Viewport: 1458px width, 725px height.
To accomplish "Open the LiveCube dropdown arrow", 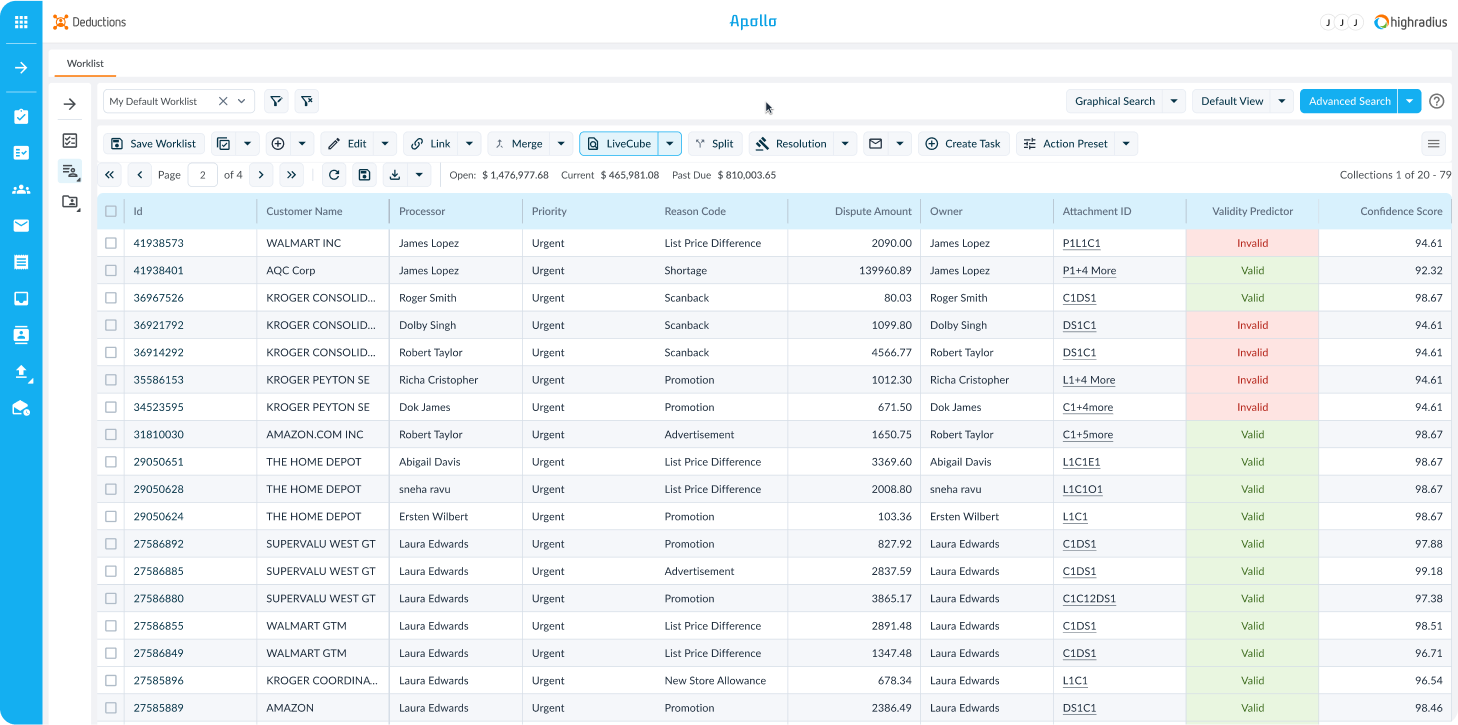I will click(670, 144).
